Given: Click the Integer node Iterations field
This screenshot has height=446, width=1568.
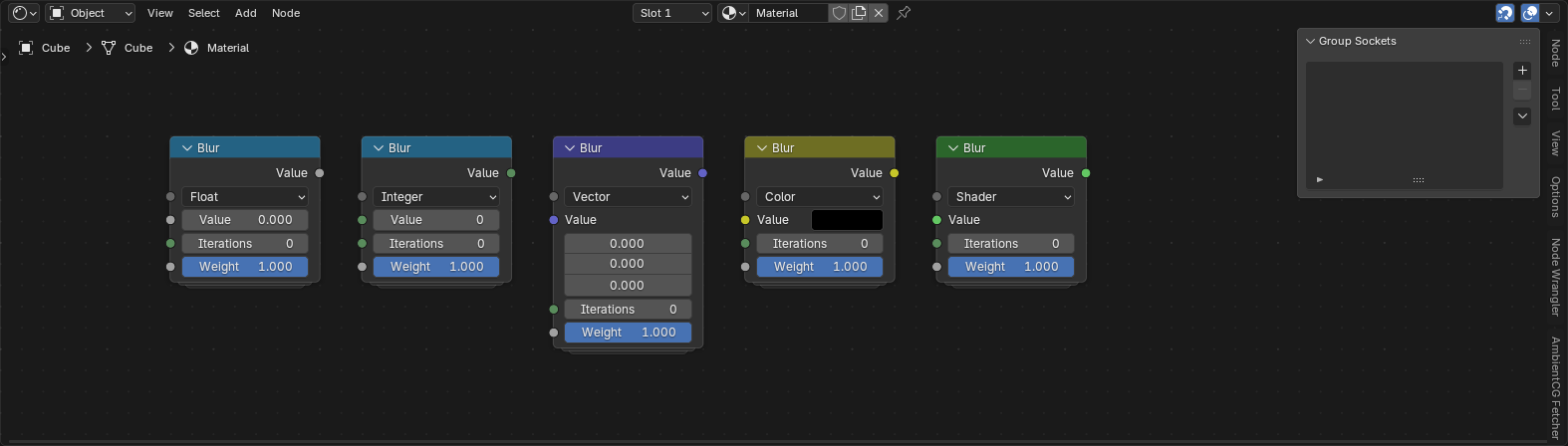Looking at the screenshot, I should [x=436, y=244].
